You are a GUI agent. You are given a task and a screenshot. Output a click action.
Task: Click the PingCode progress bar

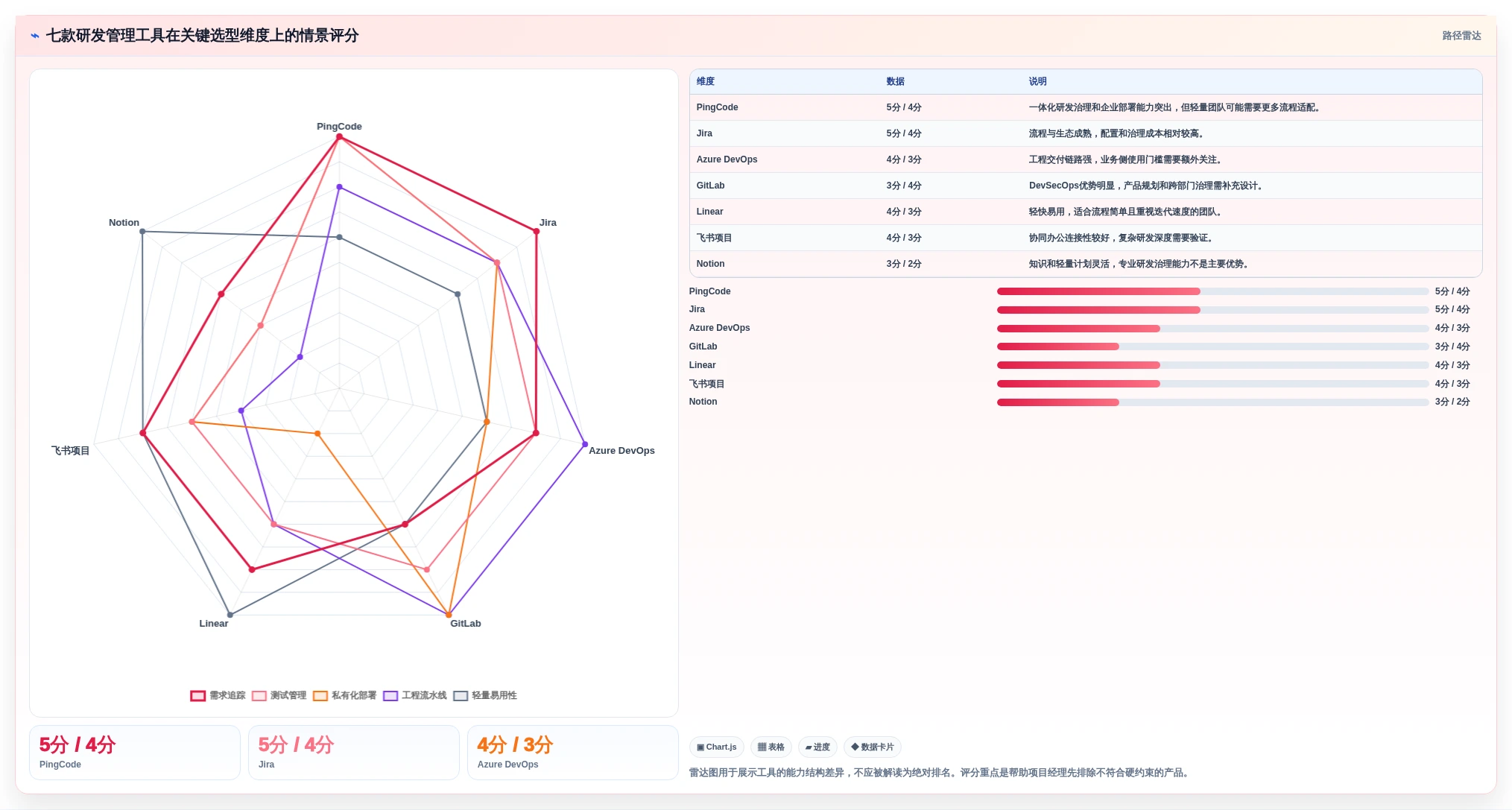pos(1212,291)
